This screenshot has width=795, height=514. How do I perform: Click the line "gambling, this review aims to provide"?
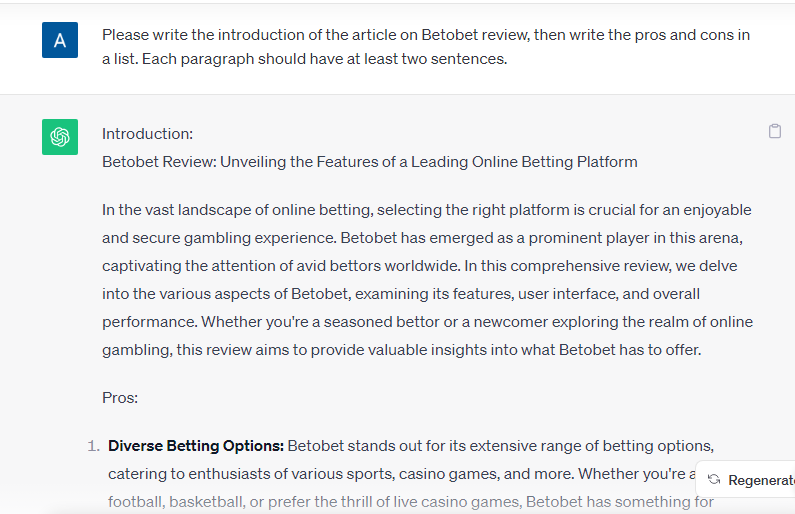pyautogui.click(x=402, y=350)
